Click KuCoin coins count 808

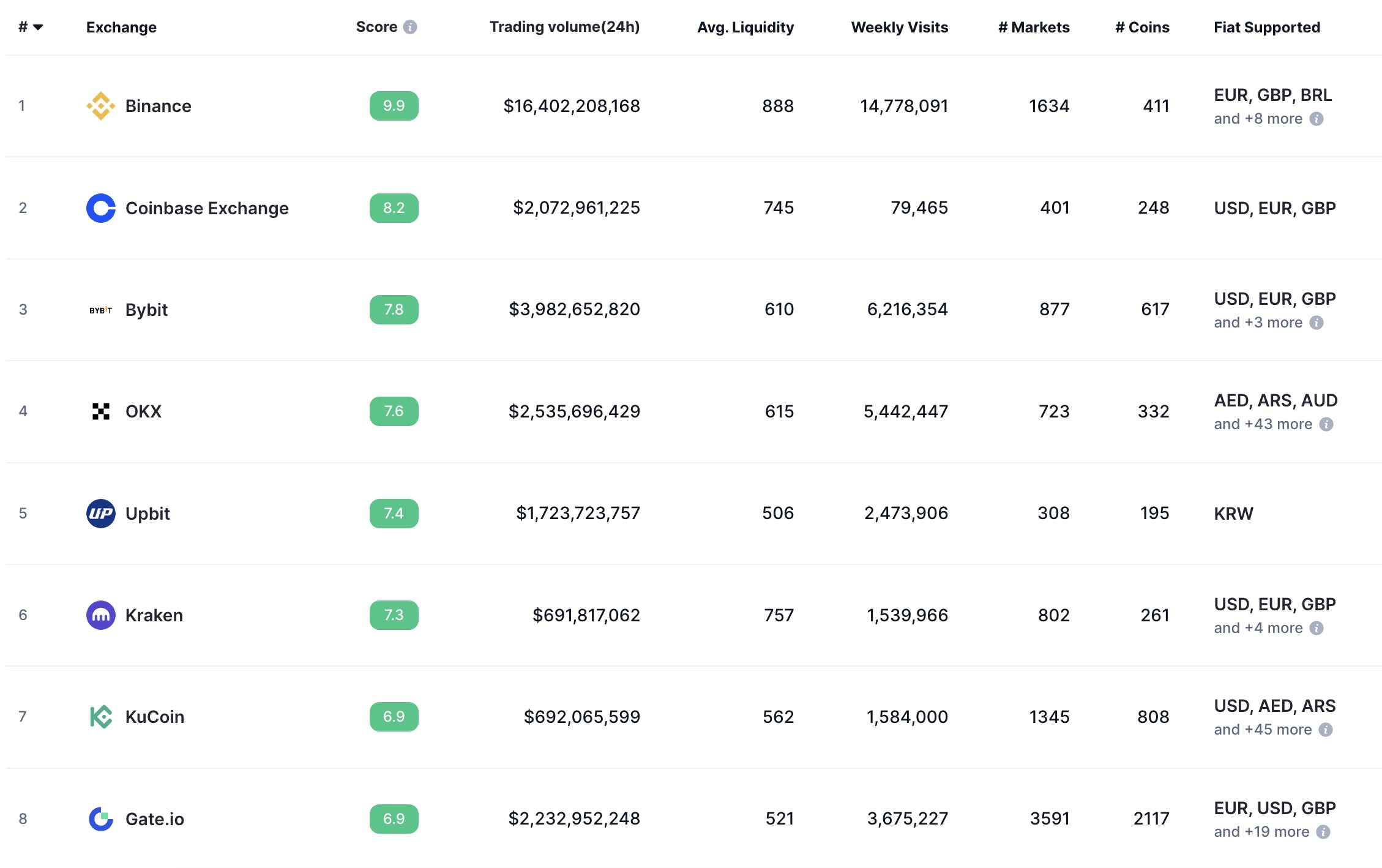tap(1153, 717)
